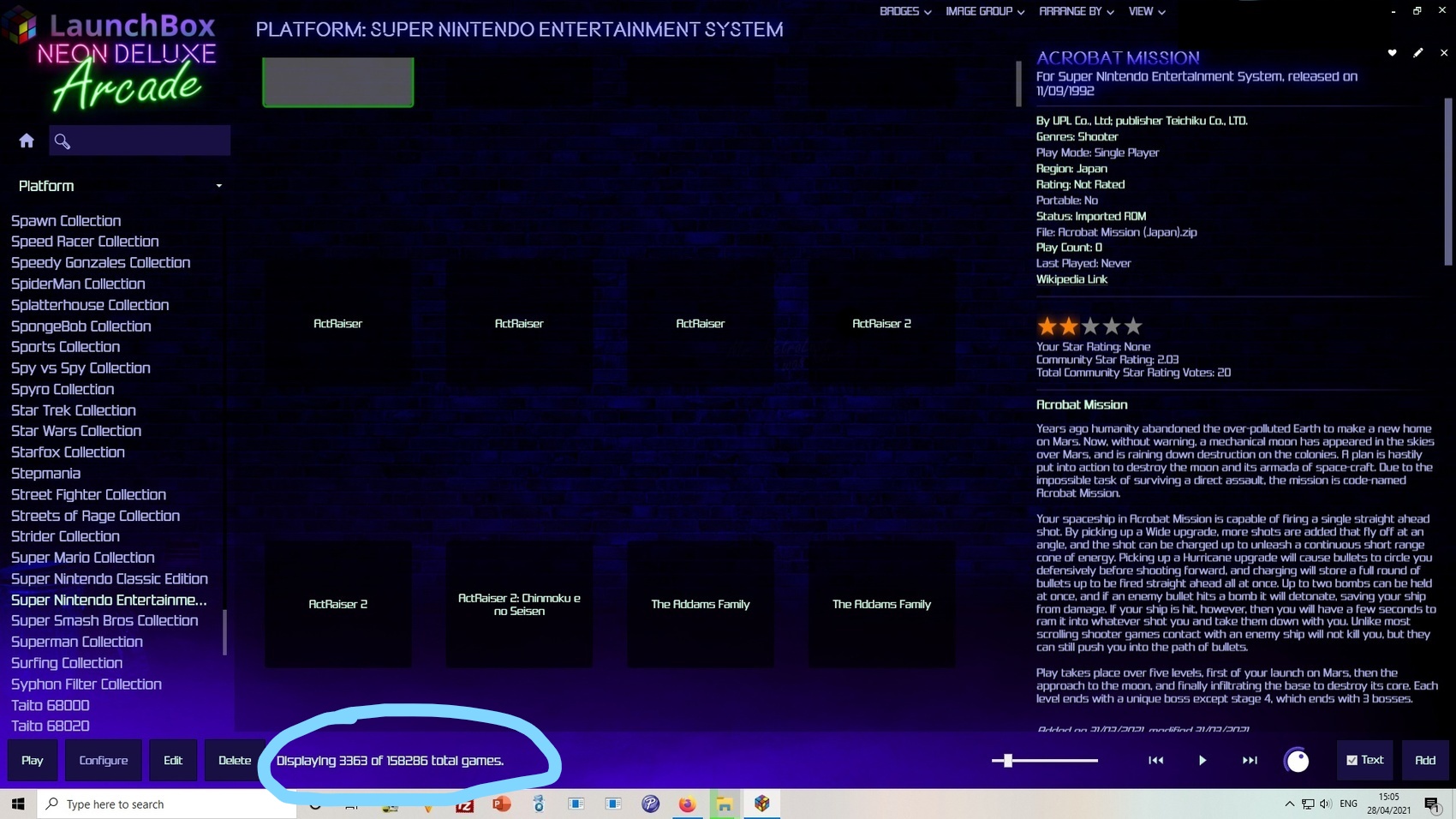
Task: Select ActRaiser 2: Chinmoku e no Seisen tile
Action: click(x=519, y=604)
